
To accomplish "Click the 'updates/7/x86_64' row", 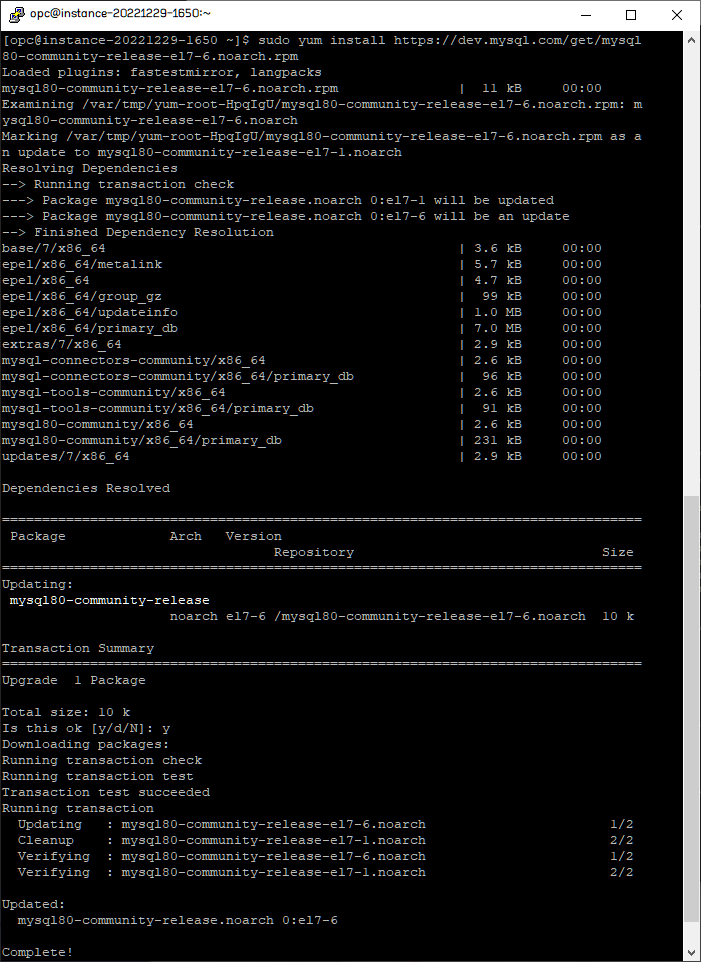I will pos(302,456).
